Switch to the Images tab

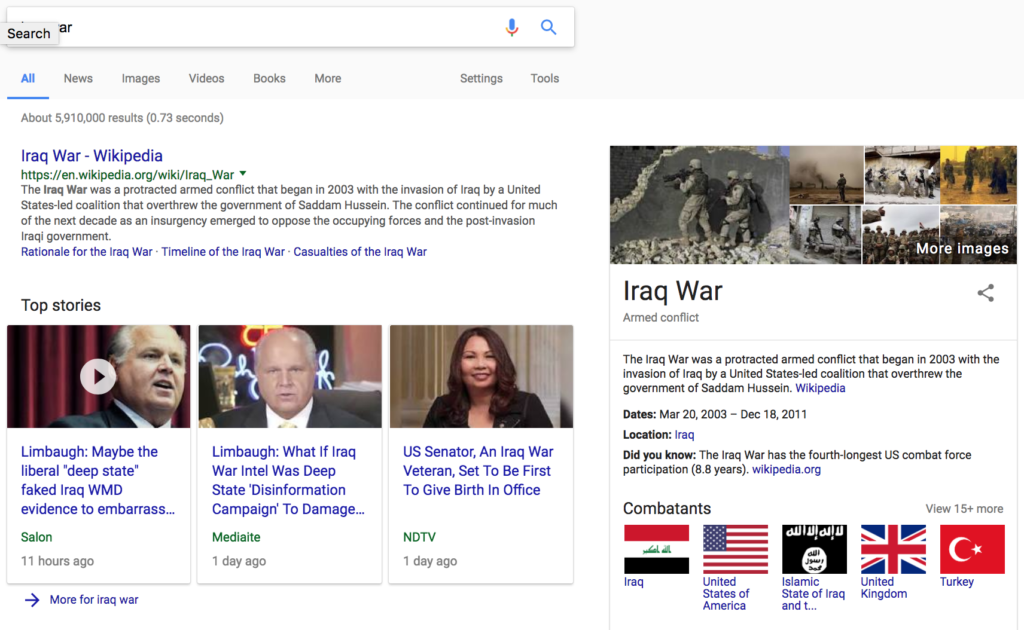140,78
